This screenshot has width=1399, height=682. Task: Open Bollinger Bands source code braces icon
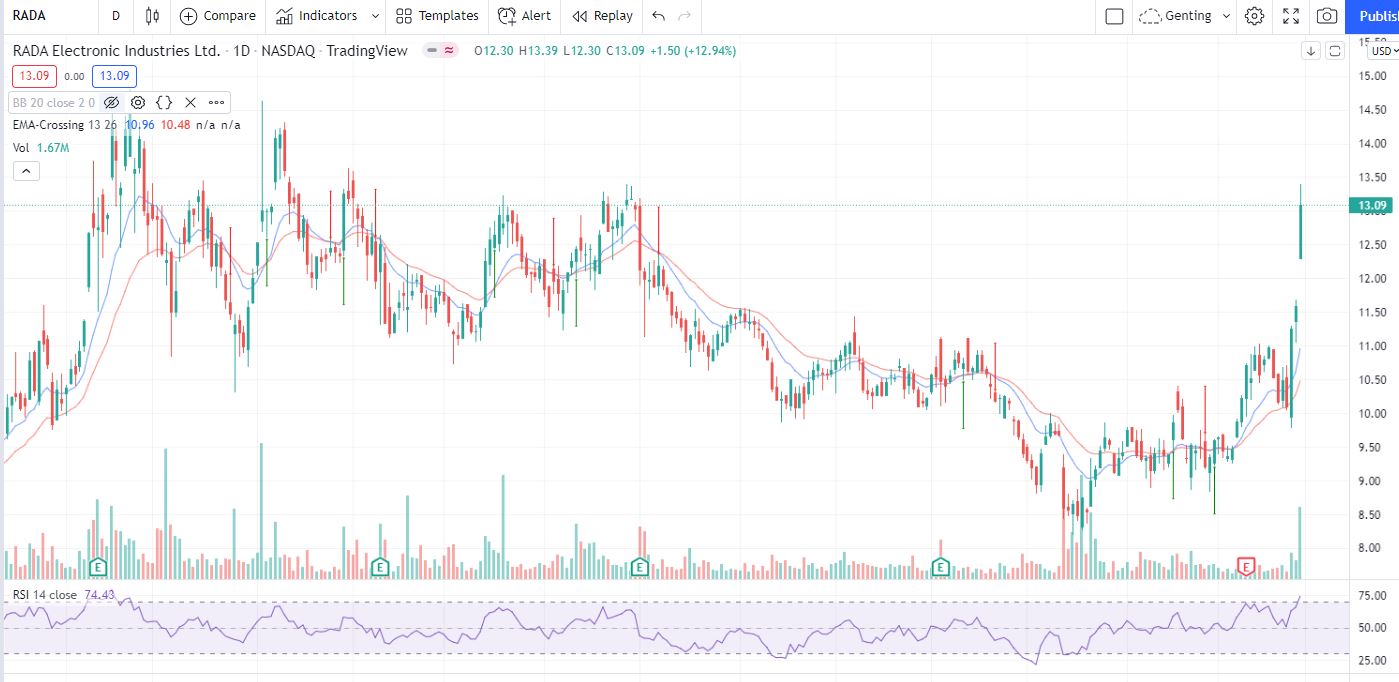click(164, 102)
